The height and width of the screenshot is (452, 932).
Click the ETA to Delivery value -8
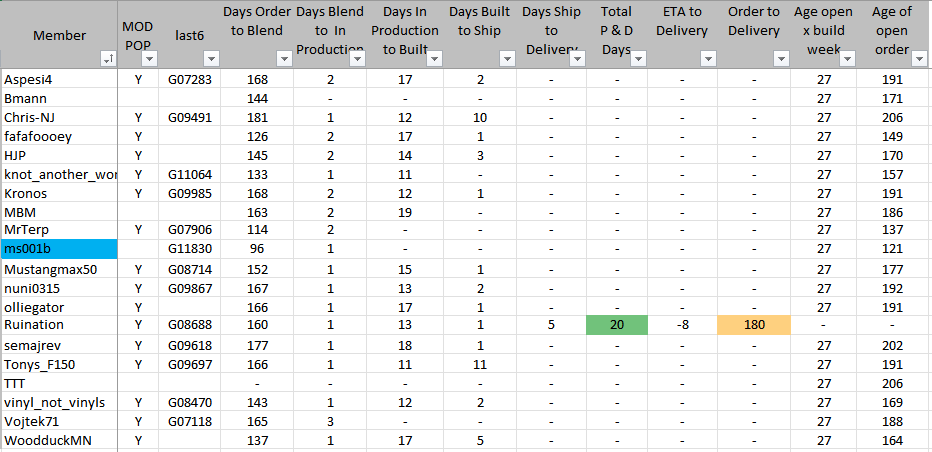point(683,325)
